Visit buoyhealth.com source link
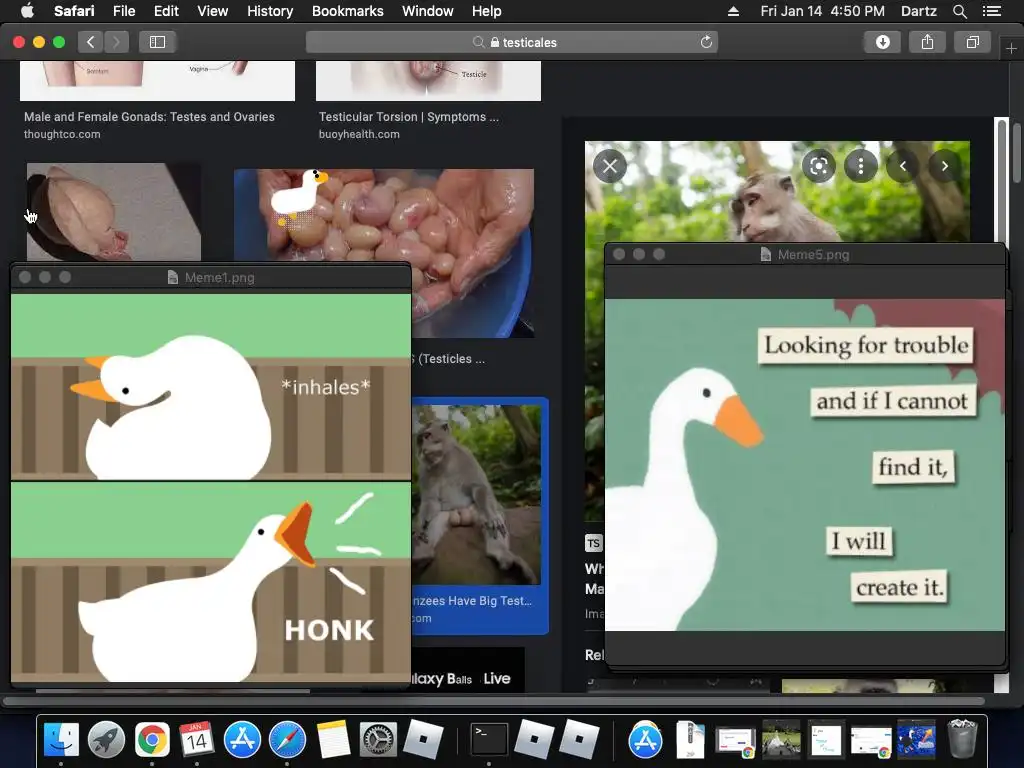This screenshot has width=1024, height=768. (359, 134)
